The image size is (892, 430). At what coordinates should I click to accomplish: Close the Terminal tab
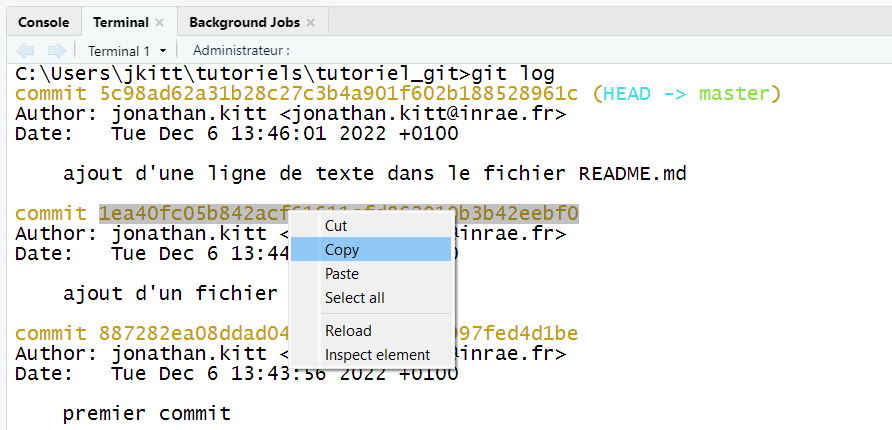click(159, 22)
